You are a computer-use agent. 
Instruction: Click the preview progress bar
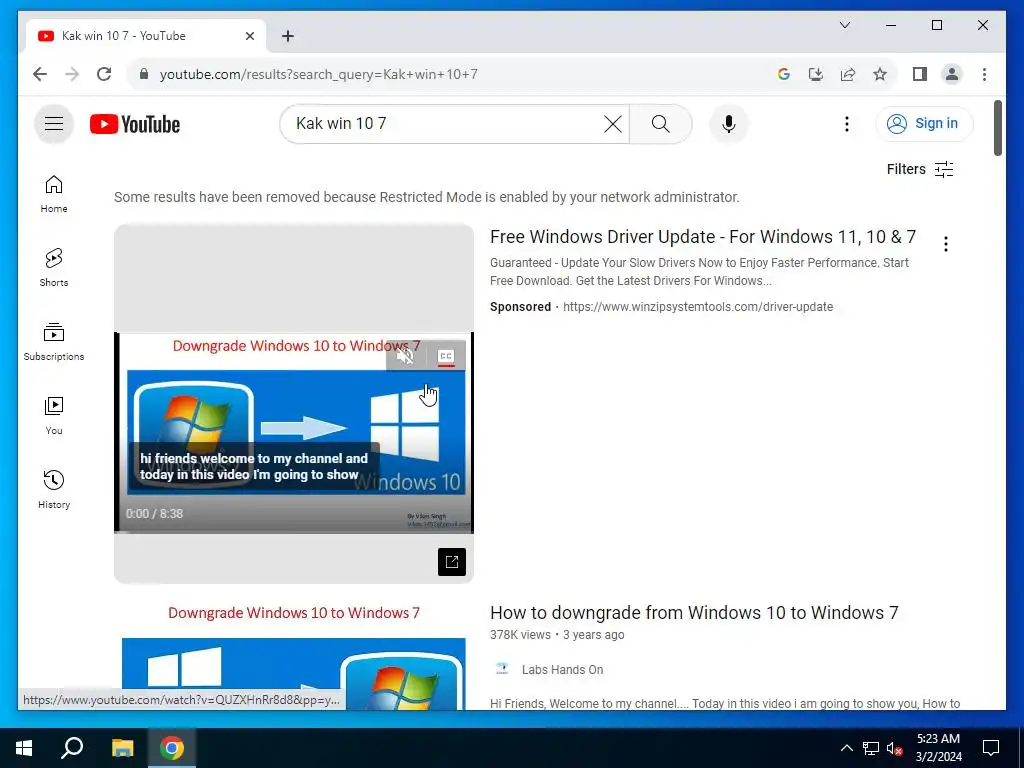294,532
